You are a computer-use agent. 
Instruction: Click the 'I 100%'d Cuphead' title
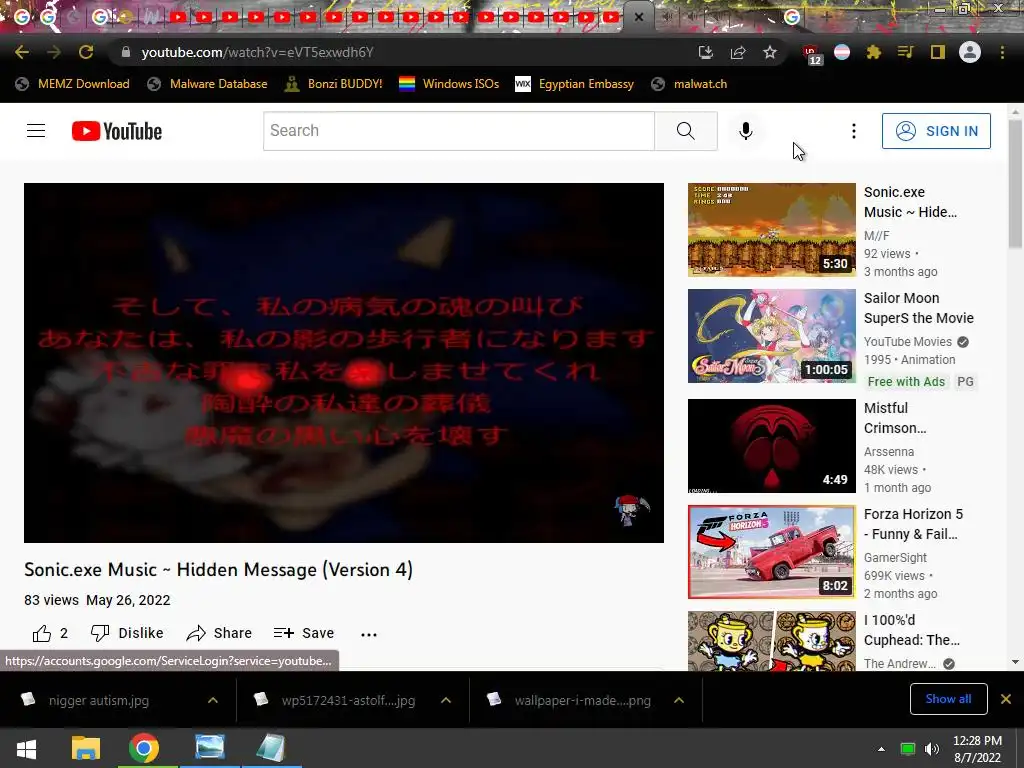click(x=912, y=630)
